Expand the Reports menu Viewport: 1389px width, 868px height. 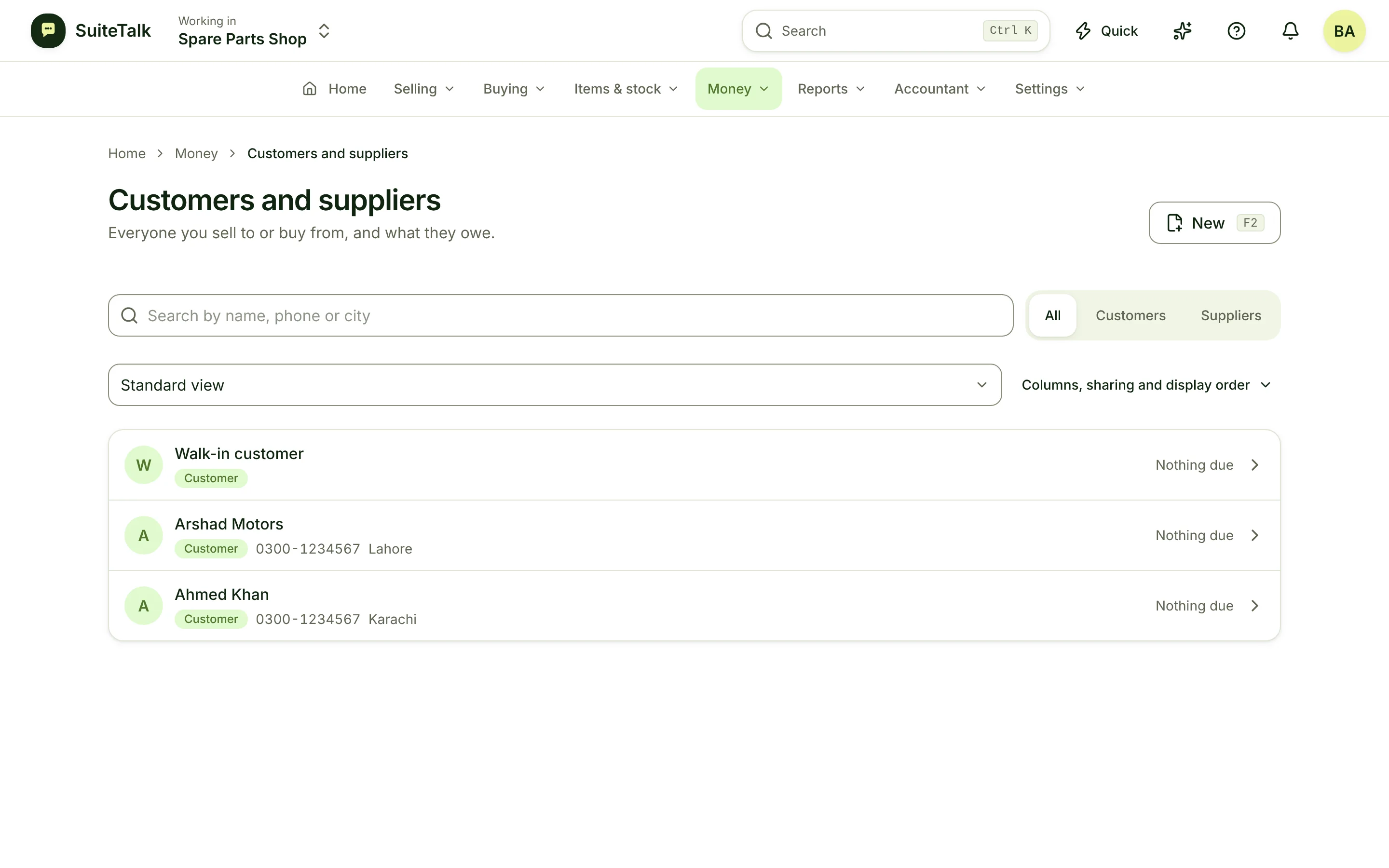point(831,89)
